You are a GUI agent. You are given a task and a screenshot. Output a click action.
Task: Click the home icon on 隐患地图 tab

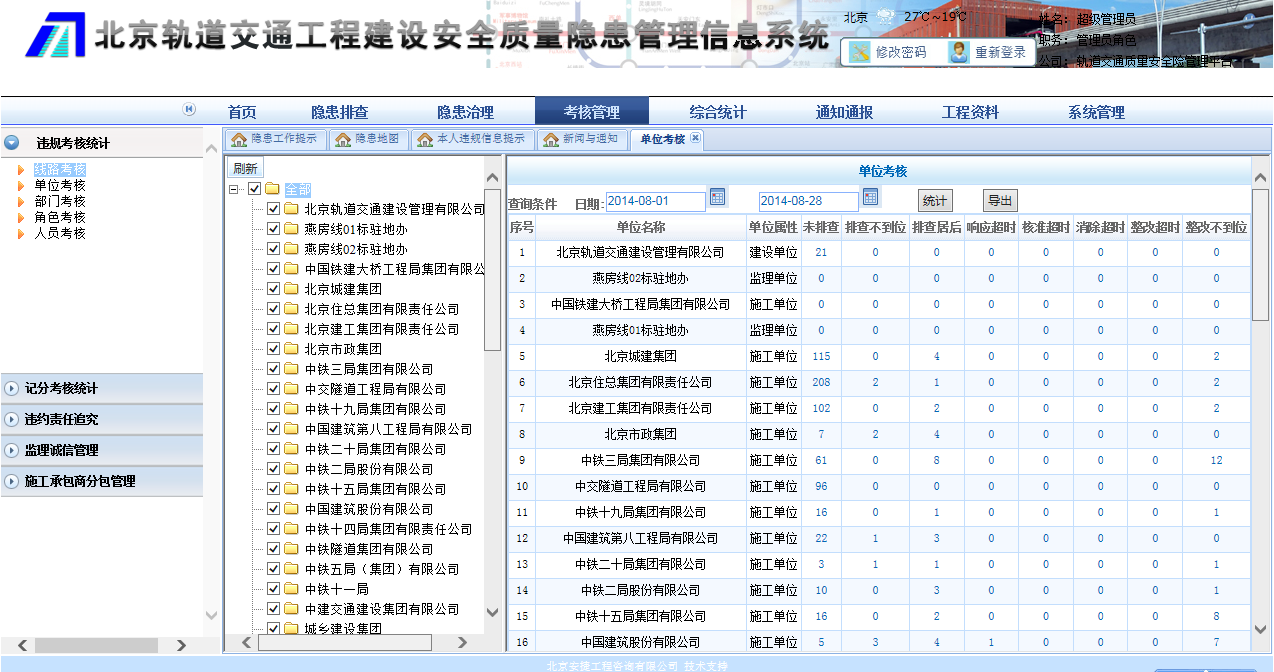point(343,140)
